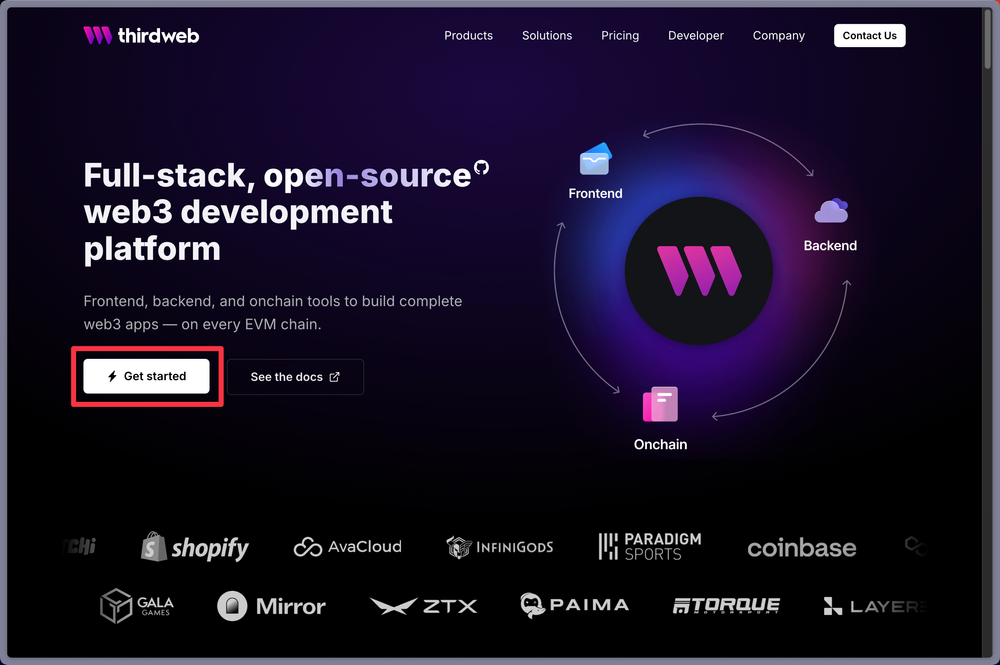Viewport: 1000px width, 665px height.
Task: Open the Developer navigation menu
Action: 696,35
